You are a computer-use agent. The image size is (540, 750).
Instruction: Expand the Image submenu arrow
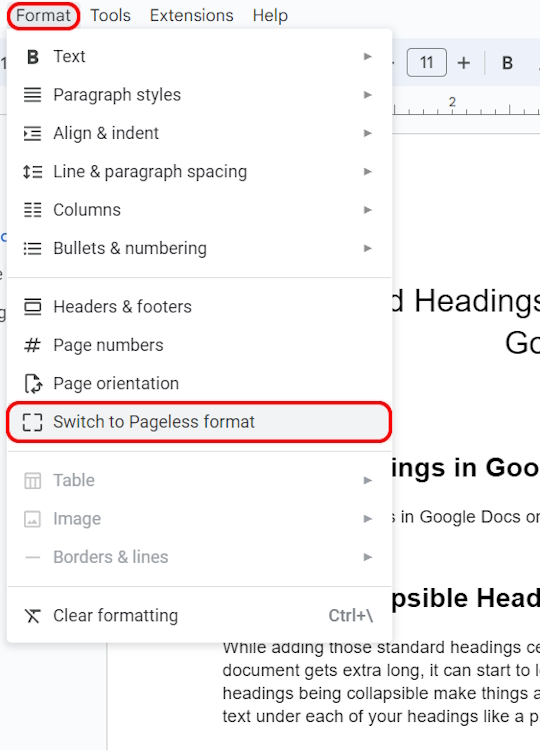click(x=367, y=519)
